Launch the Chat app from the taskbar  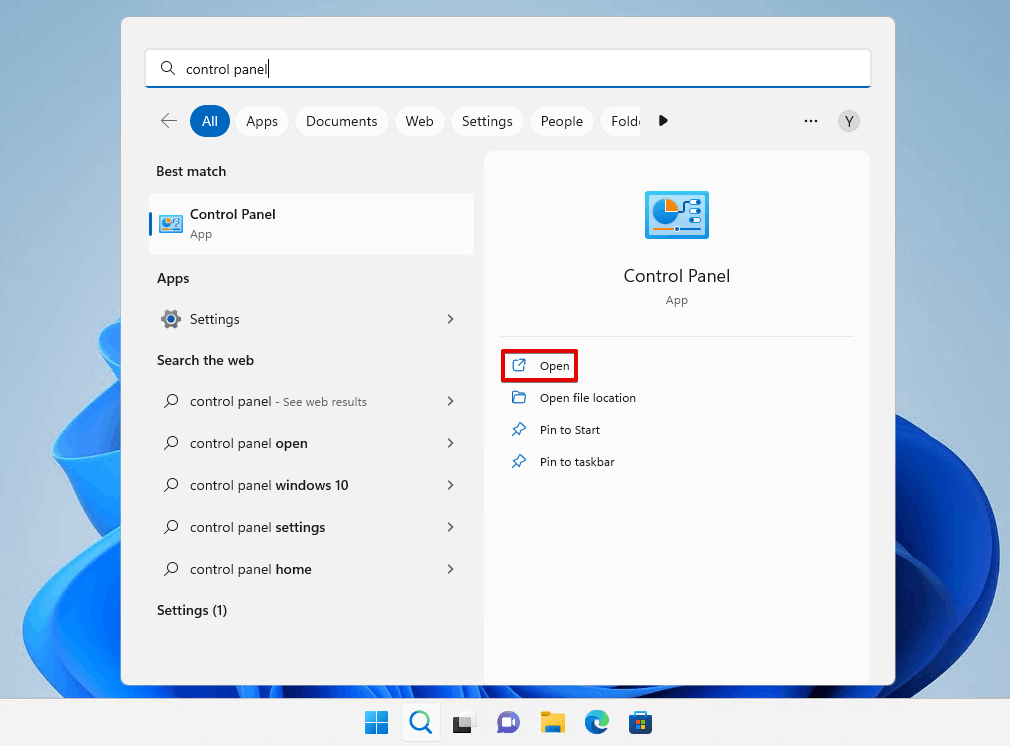508,722
